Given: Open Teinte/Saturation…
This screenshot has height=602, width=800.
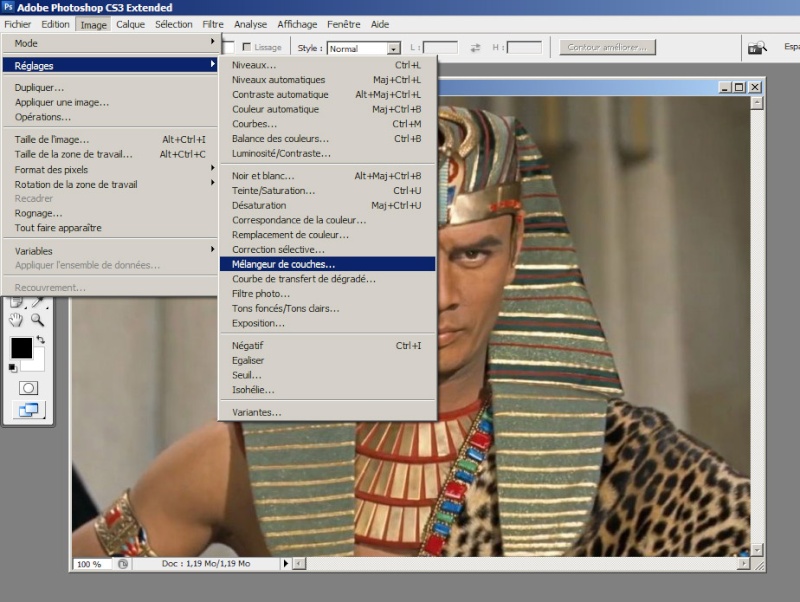Looking at the screenshot, I should coord(327,191).
